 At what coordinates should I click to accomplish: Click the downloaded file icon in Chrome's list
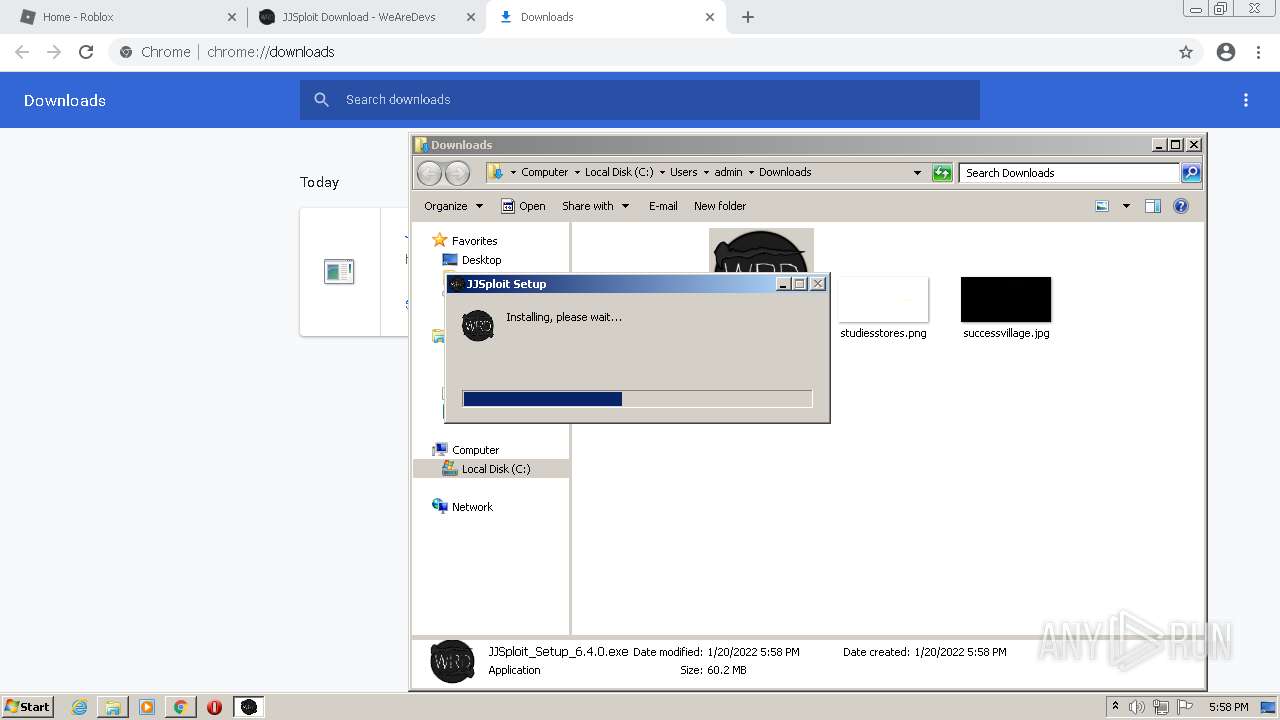point(339,271)
